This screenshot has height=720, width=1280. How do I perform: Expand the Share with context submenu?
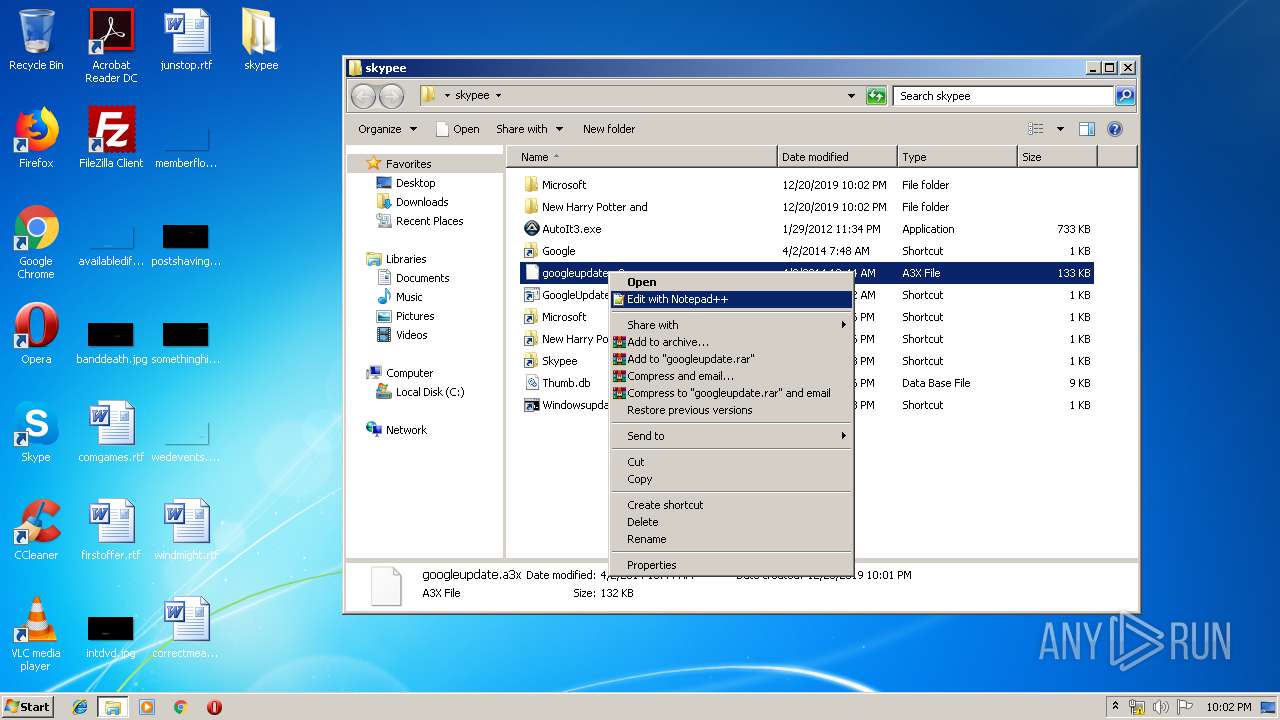[731, 325]
